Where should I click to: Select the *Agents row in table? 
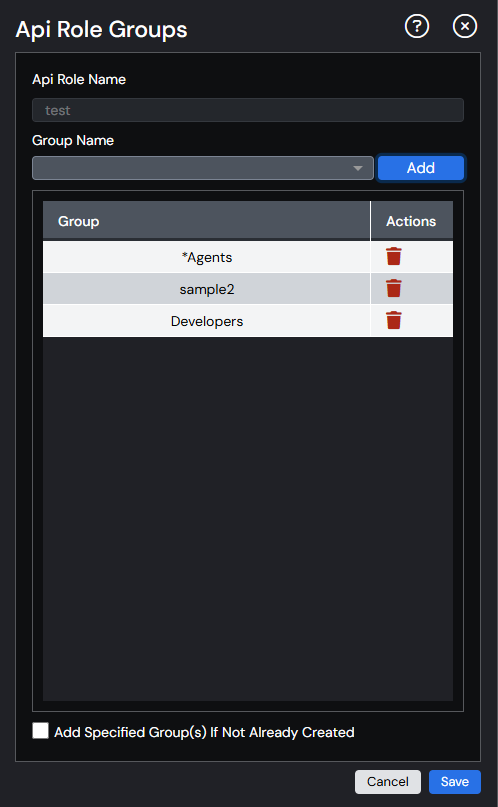point(206,257)
